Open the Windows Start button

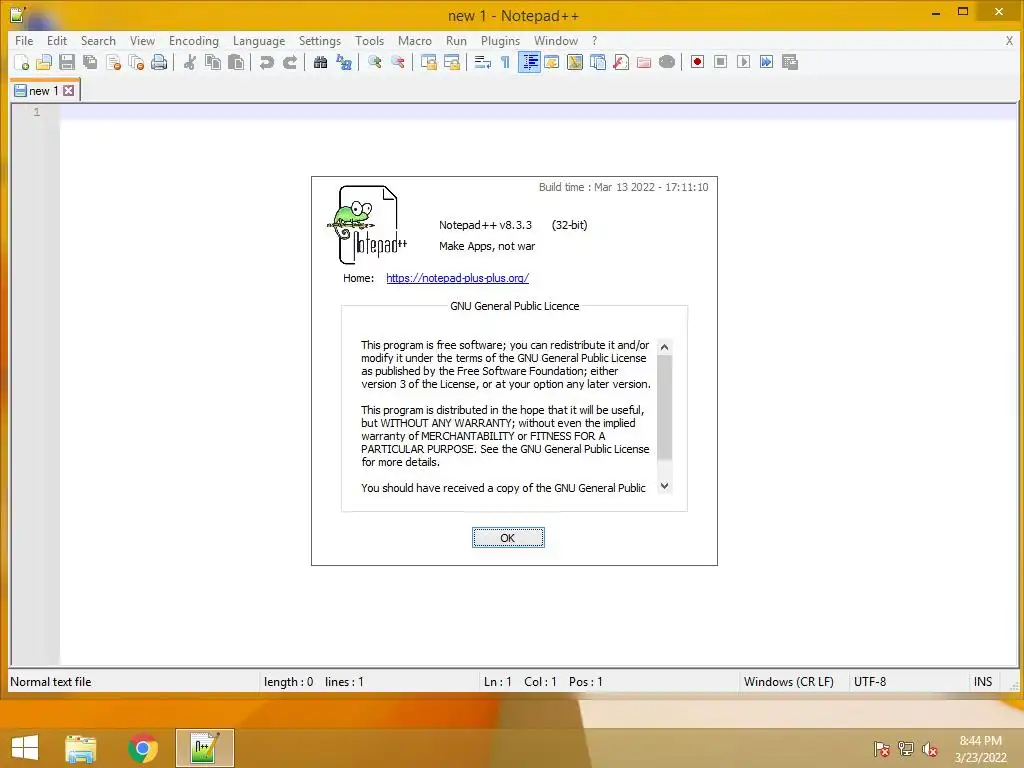pos(25,748)
